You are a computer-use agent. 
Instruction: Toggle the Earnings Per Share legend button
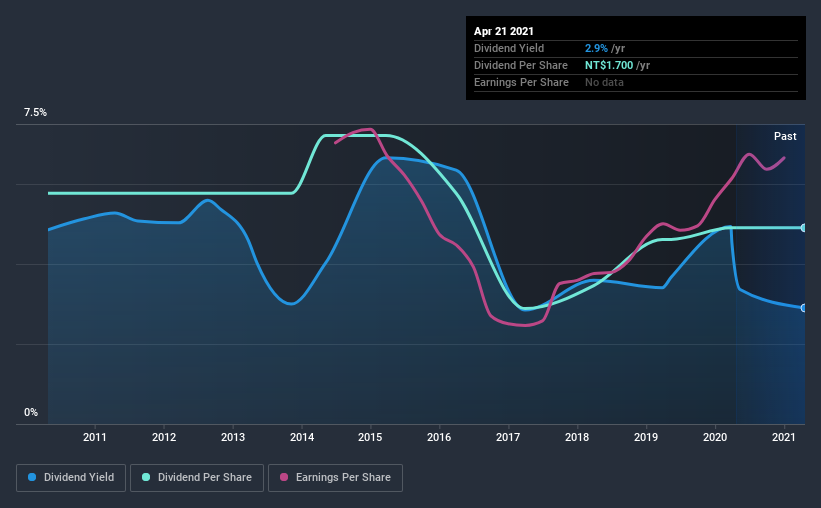[x=335, y=478]
